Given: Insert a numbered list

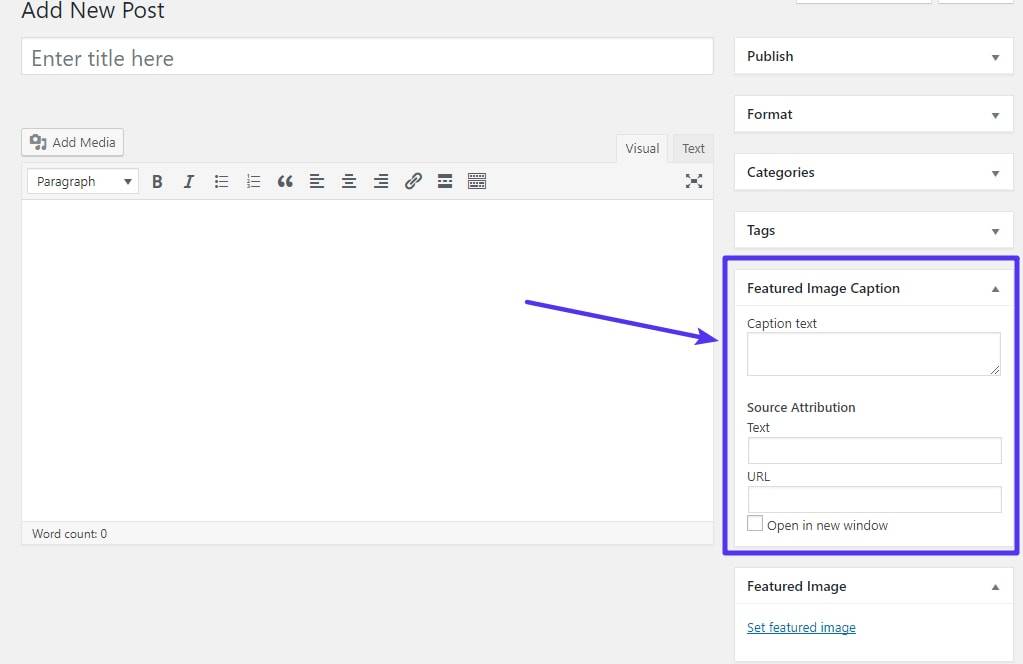Looking at the screenshot, I should (x=253, y=181).
